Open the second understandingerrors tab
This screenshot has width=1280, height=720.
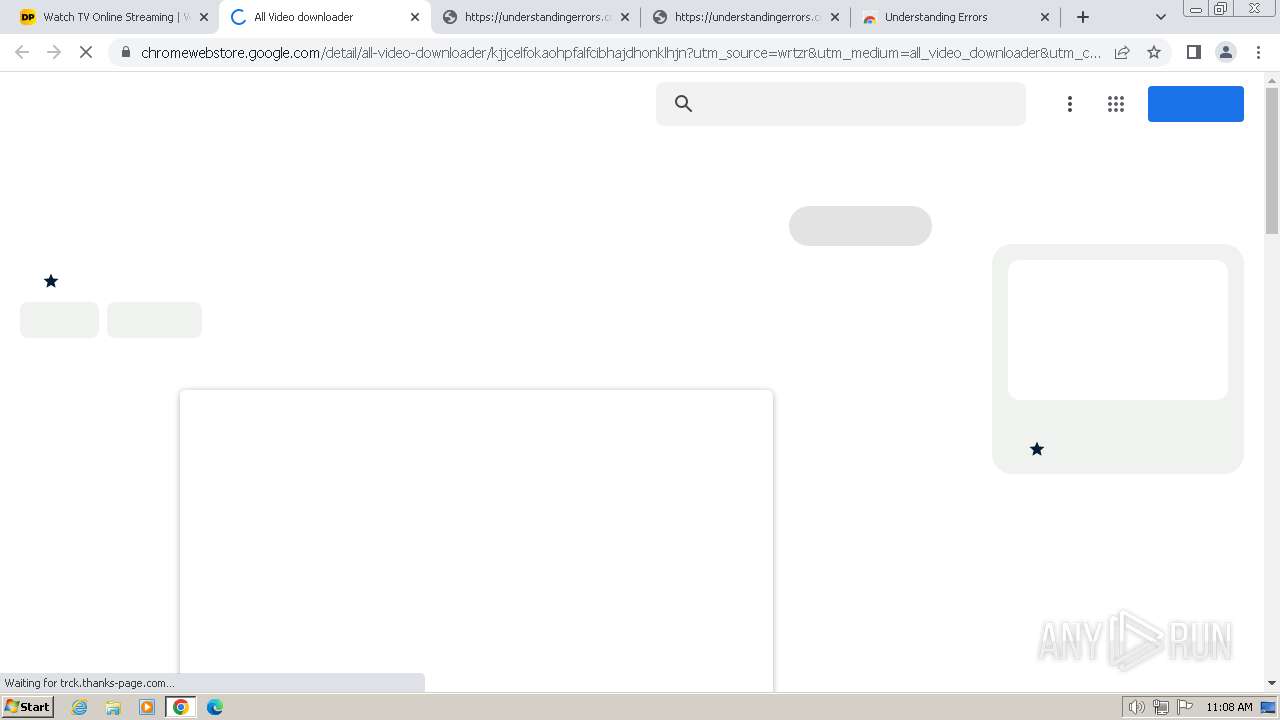click(x=747, y=17)
